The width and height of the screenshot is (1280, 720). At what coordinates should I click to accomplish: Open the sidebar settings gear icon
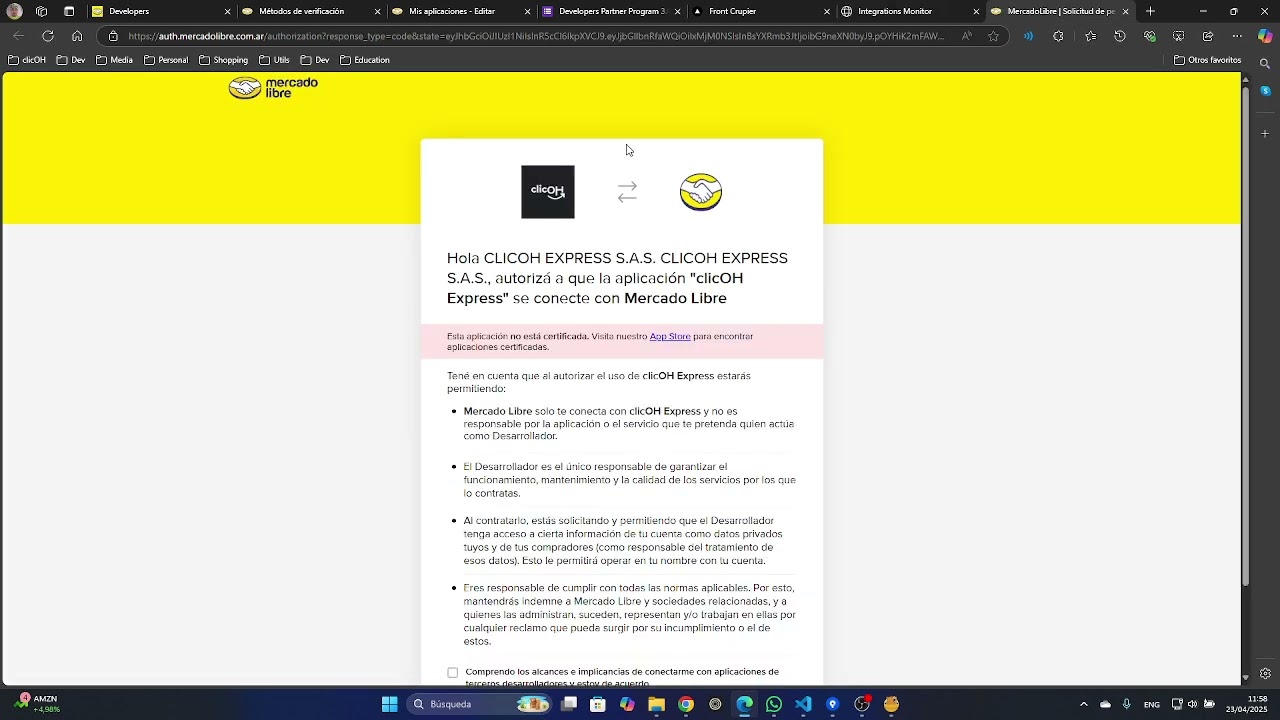(1265, 674)
